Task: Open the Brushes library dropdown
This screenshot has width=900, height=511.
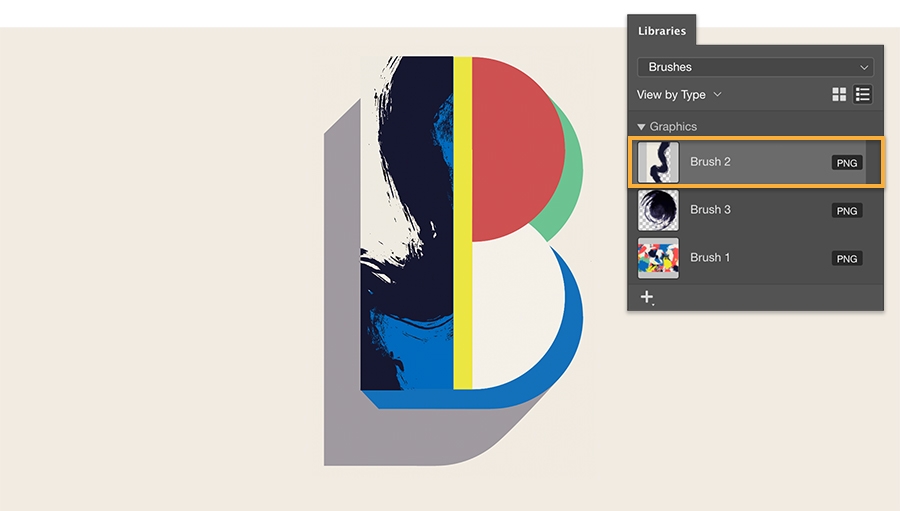Action: click(755, 67)
